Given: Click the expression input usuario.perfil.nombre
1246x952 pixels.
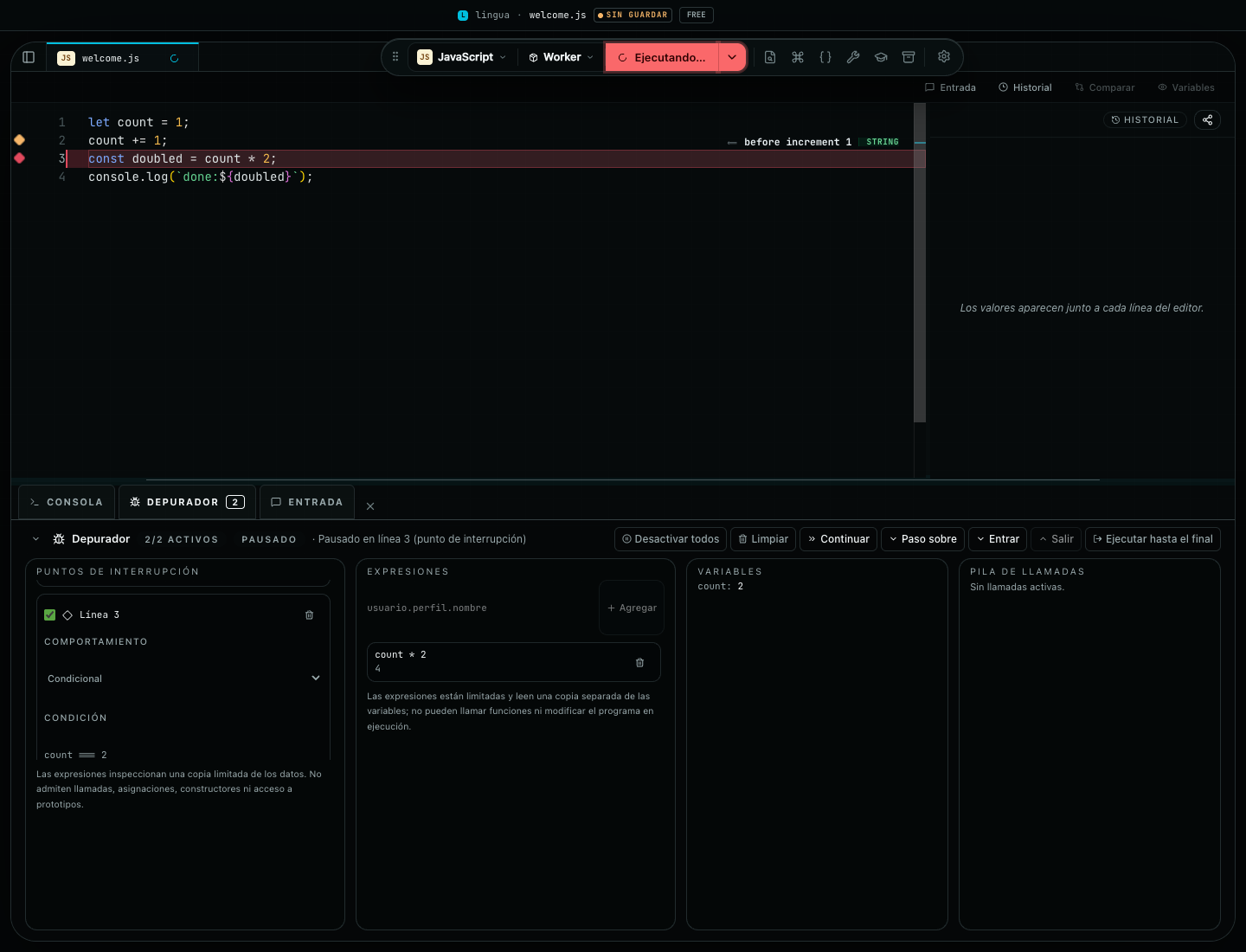Looking at the screenshot, I should pos(480,608).
